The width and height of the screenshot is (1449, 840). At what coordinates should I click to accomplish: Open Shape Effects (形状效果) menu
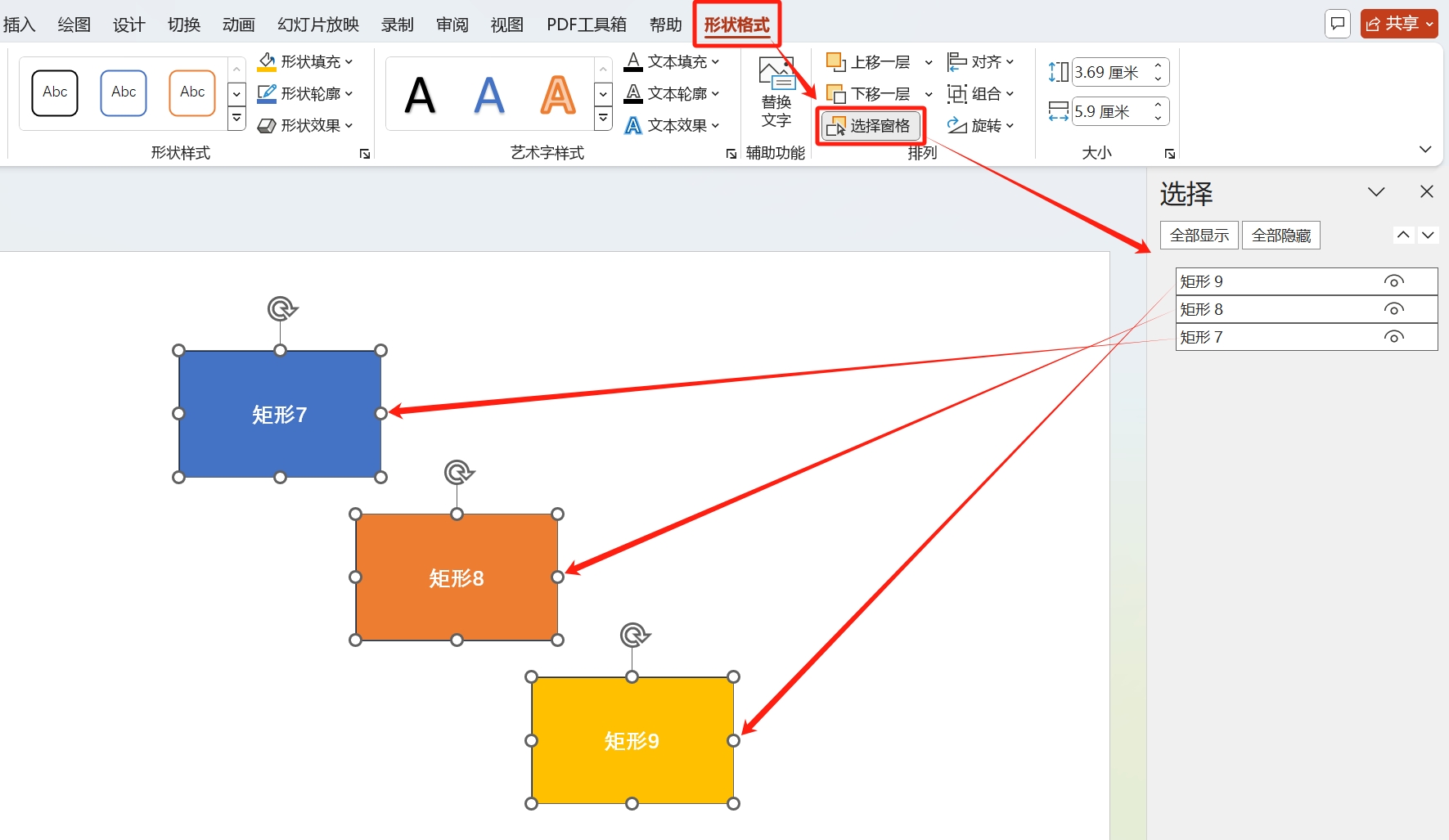(305, 126)
